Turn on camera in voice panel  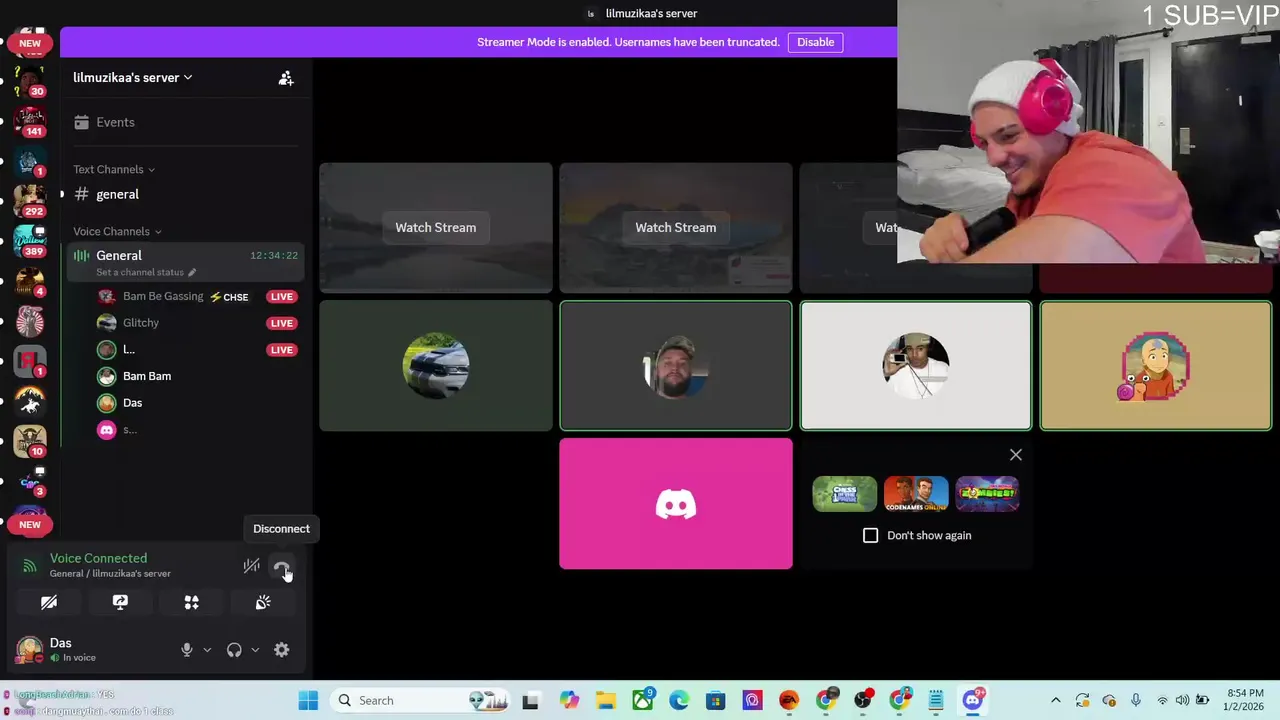[49, 602]
